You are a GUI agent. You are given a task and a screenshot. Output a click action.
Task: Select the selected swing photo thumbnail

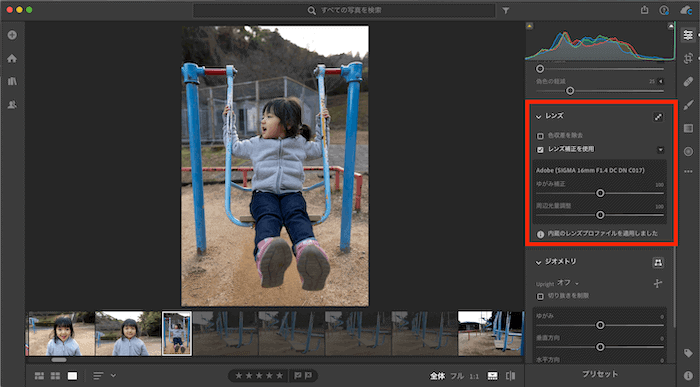pos(177,333)
